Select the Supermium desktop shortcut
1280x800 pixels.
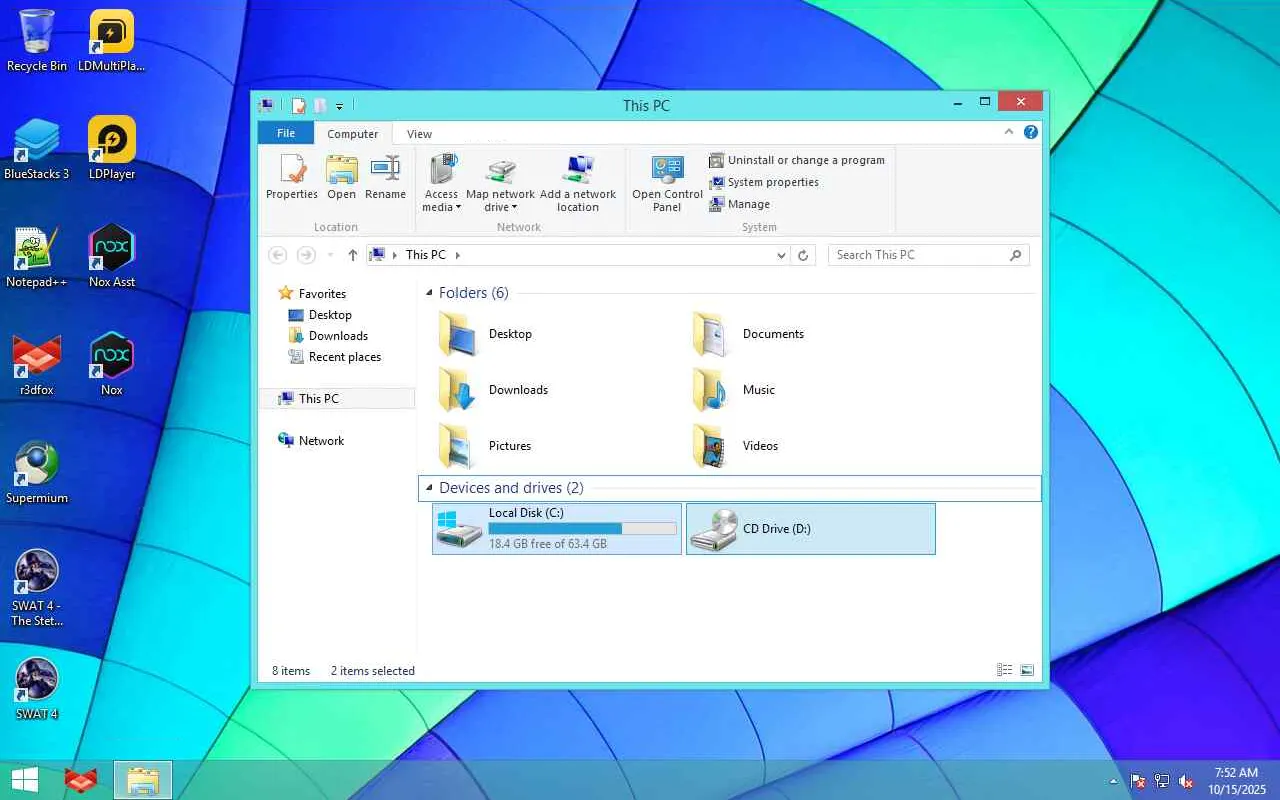click(x=37, y=473)
